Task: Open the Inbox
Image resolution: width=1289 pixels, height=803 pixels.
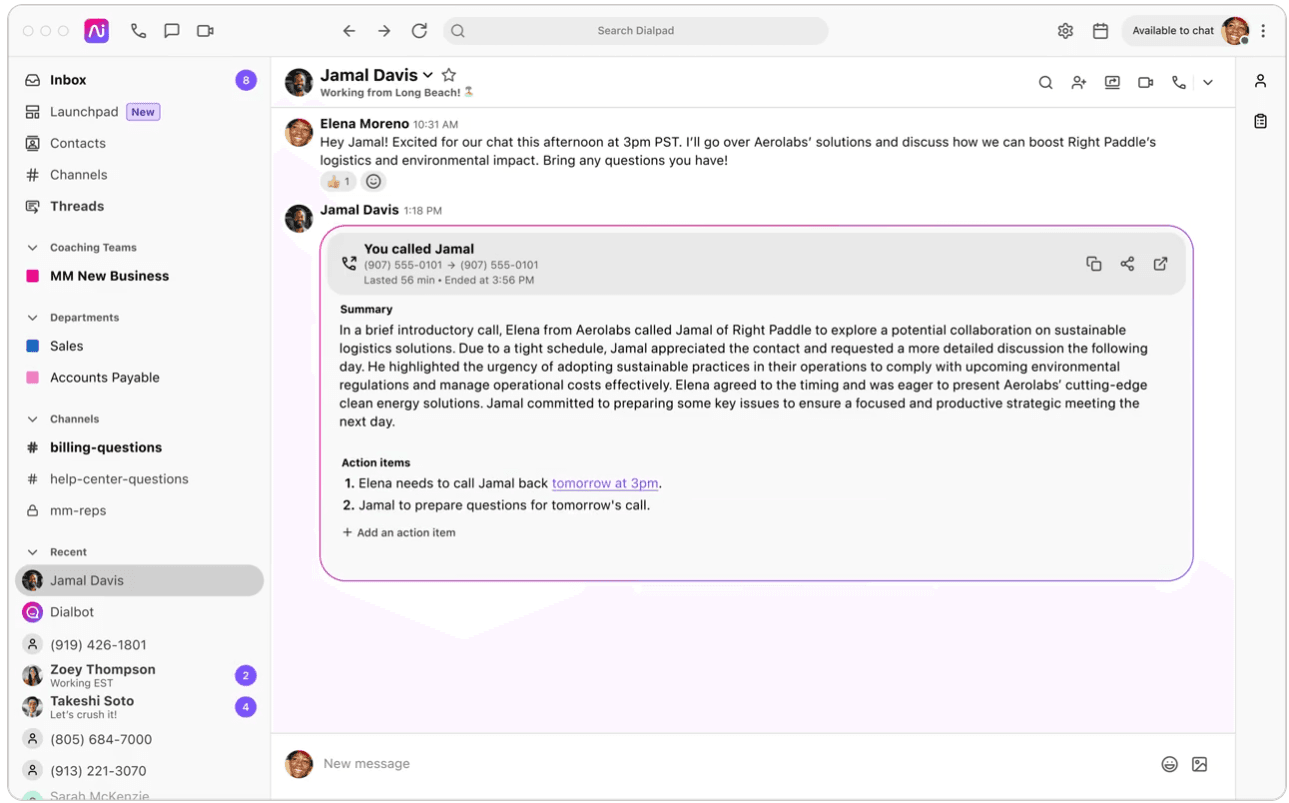Action: click(68, 80)
